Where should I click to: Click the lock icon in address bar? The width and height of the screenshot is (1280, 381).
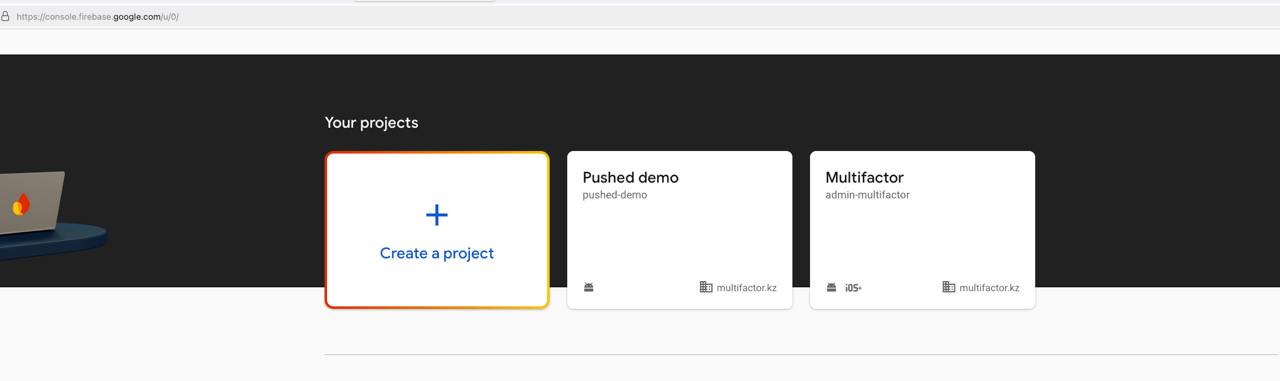[x=5, y=17]
